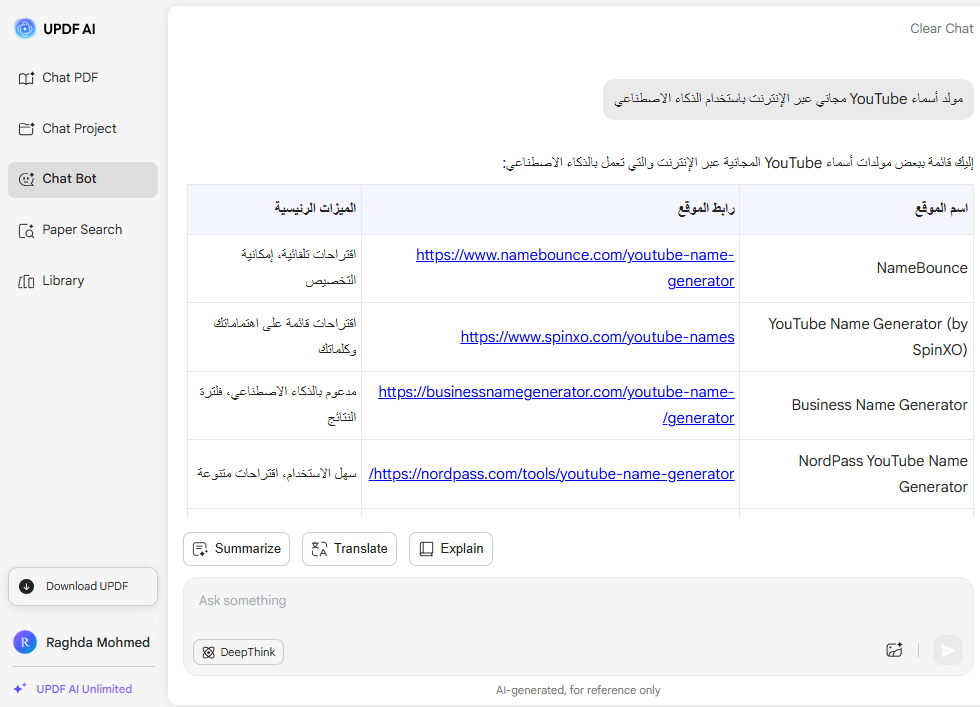
Task: Click the UPDF AI title text
Action: (69, 29)
